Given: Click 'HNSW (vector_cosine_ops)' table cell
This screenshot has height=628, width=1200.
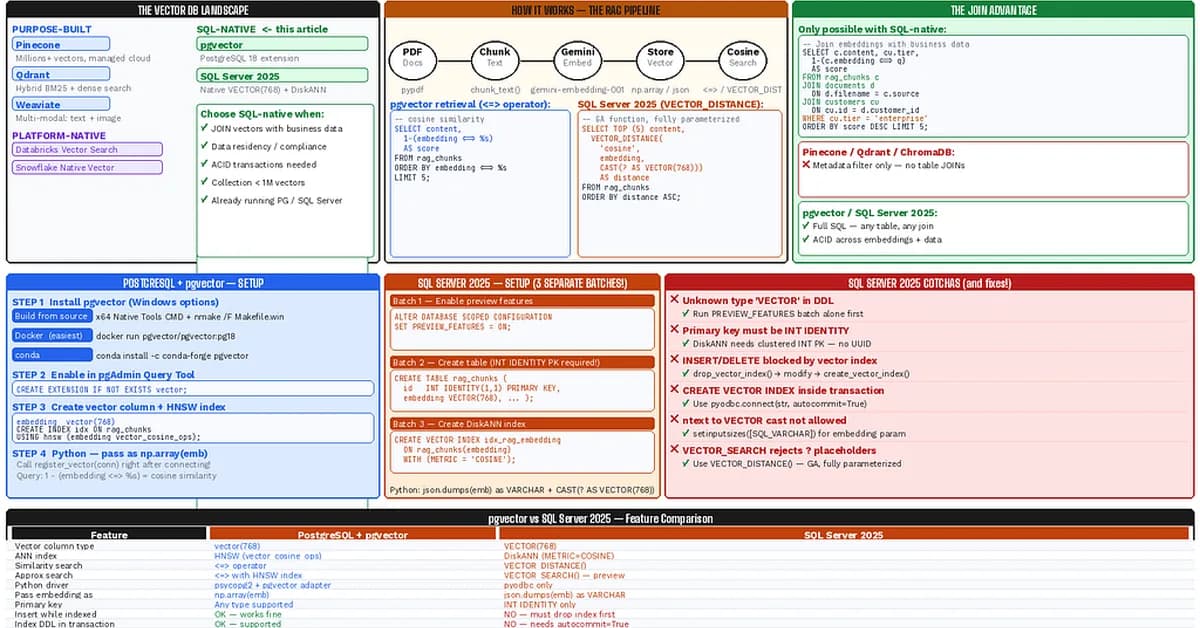Looking at the screenshot, I should point(268,556).
